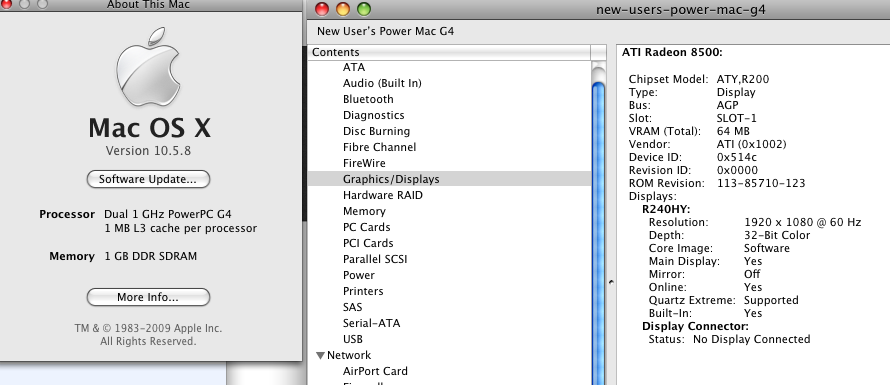Screen dimensions: 890x385
Task: Click the ATI (0x1002) vendor value
Action: [x=752, y=144]
